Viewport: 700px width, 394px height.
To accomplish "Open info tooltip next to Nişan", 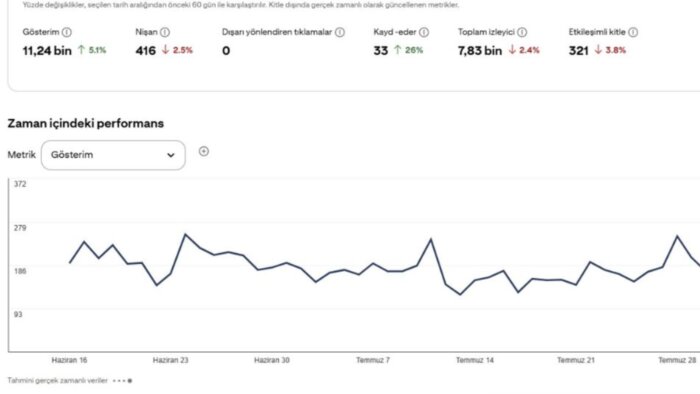I will point(165,32).
